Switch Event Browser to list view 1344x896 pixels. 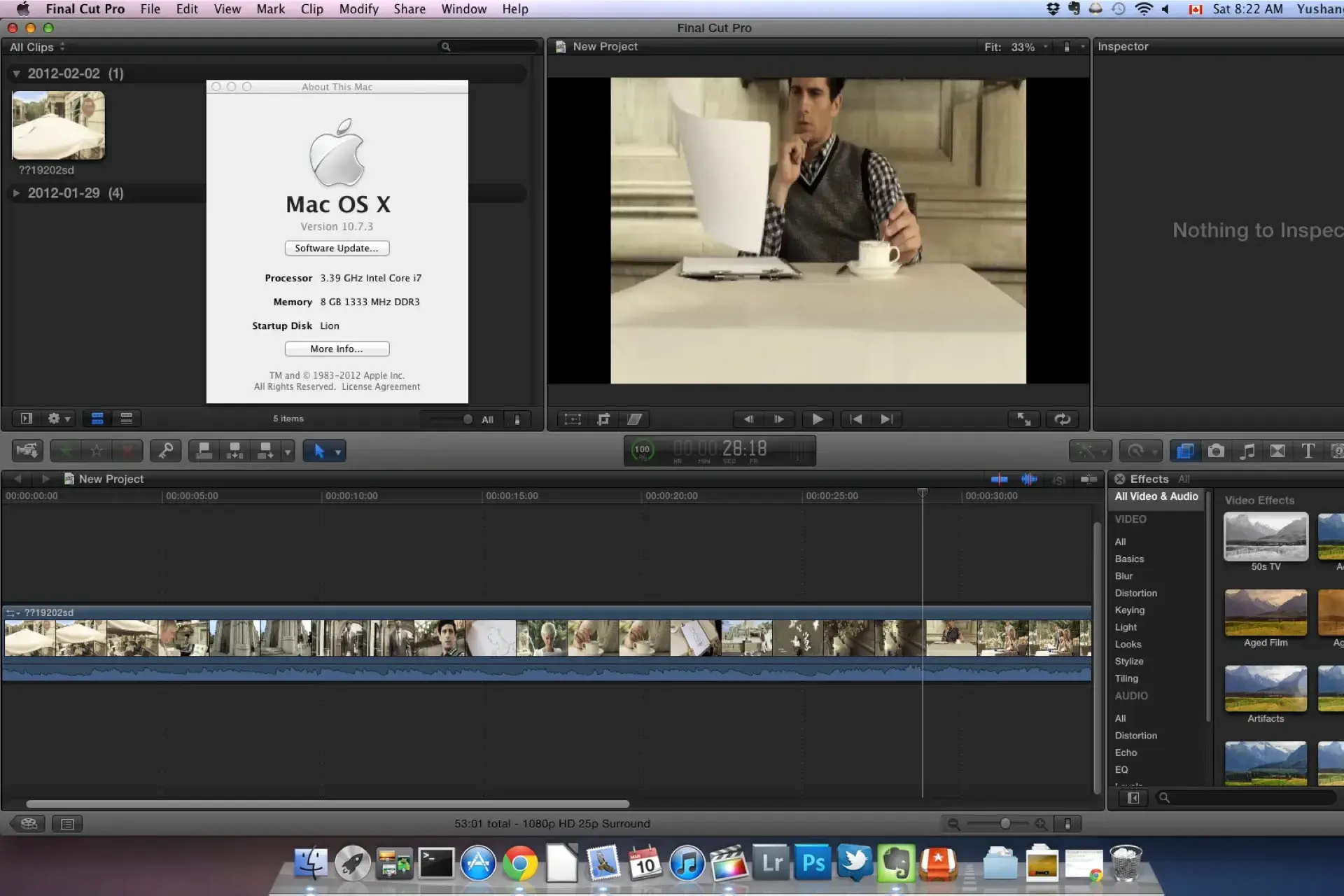point(127,419)
